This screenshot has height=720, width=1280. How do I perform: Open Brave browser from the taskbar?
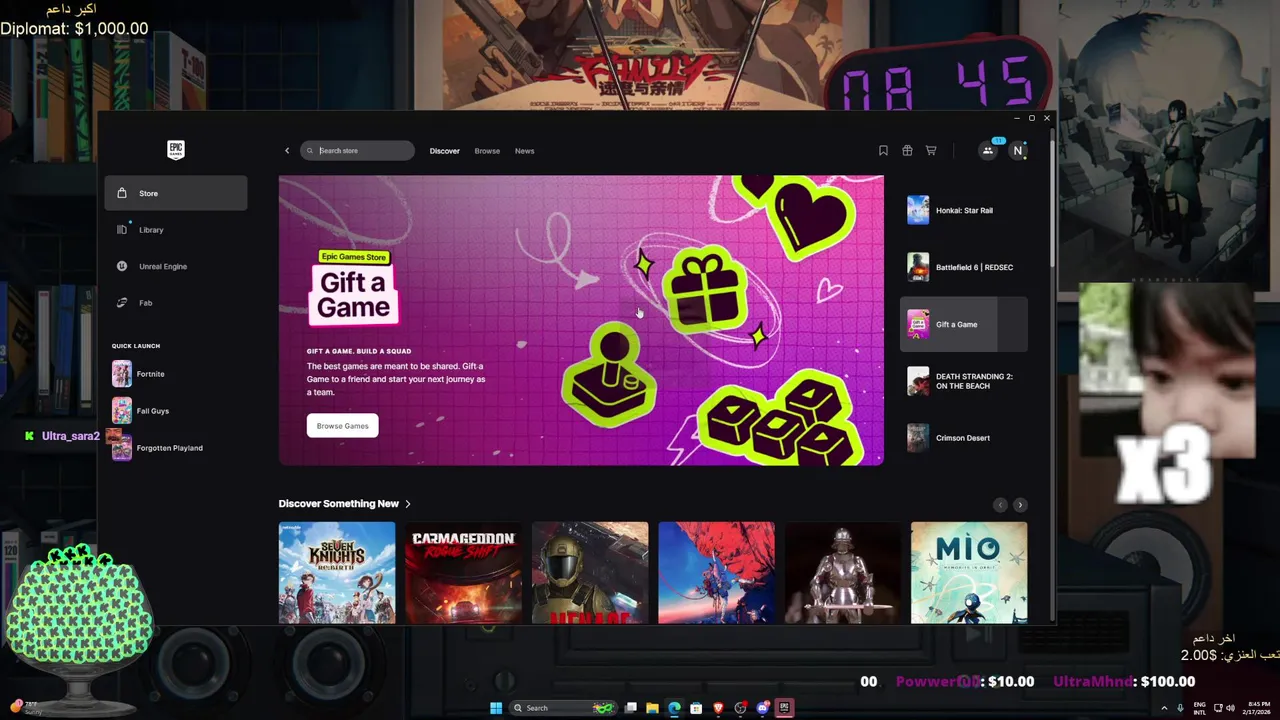(x=718, y=708)
